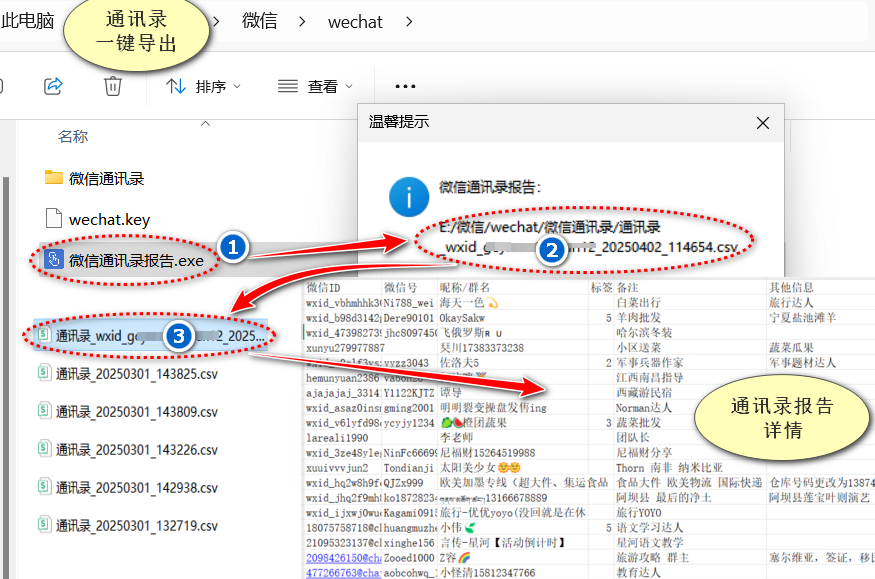This screenshot has width=875, height=579.
Task: Click the Share icon in the toolbar
Action: 52,86
